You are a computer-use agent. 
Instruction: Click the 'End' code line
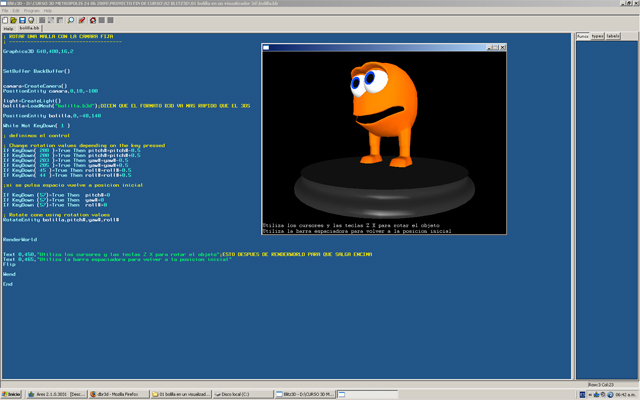coord(8,284)
